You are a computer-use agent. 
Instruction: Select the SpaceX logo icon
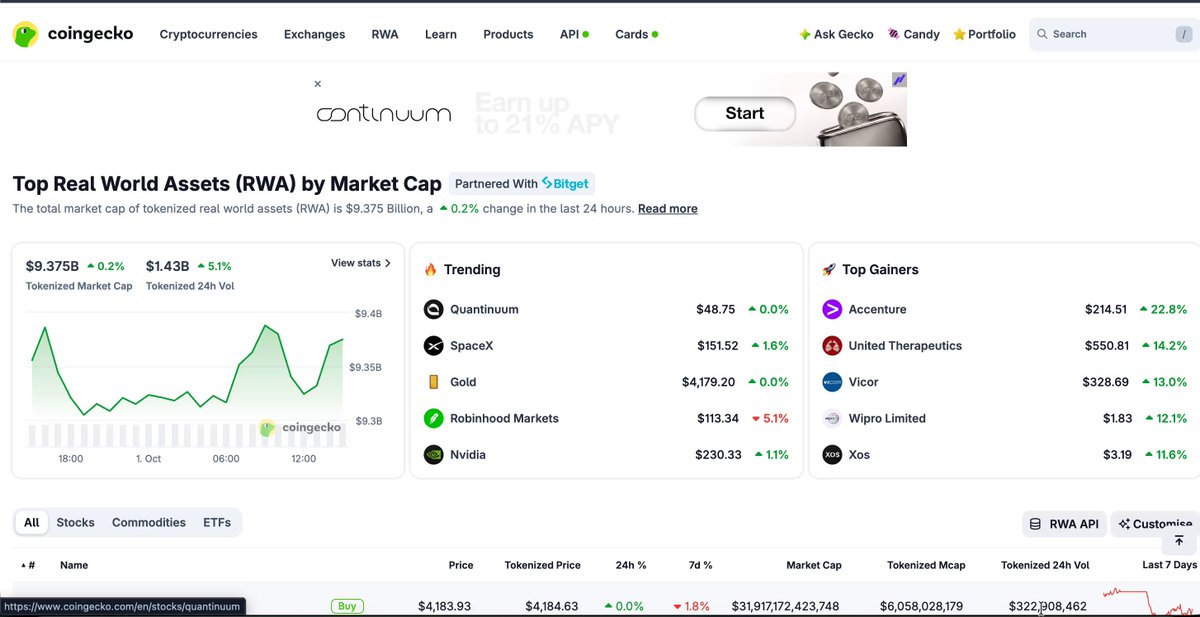(x=433, y=346)
